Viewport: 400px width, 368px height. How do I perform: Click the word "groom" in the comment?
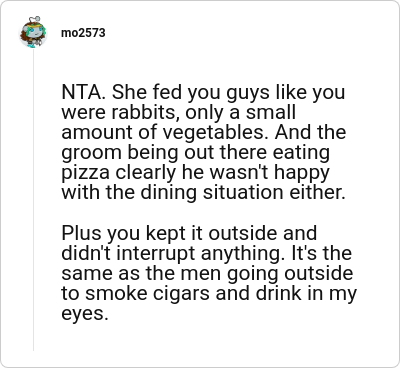click(x=92, y=153)
